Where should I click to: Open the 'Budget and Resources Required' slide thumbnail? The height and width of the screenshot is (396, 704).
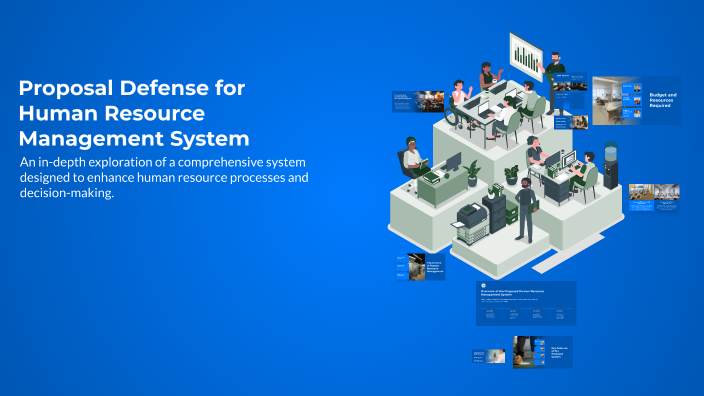[x=637, y=101]
